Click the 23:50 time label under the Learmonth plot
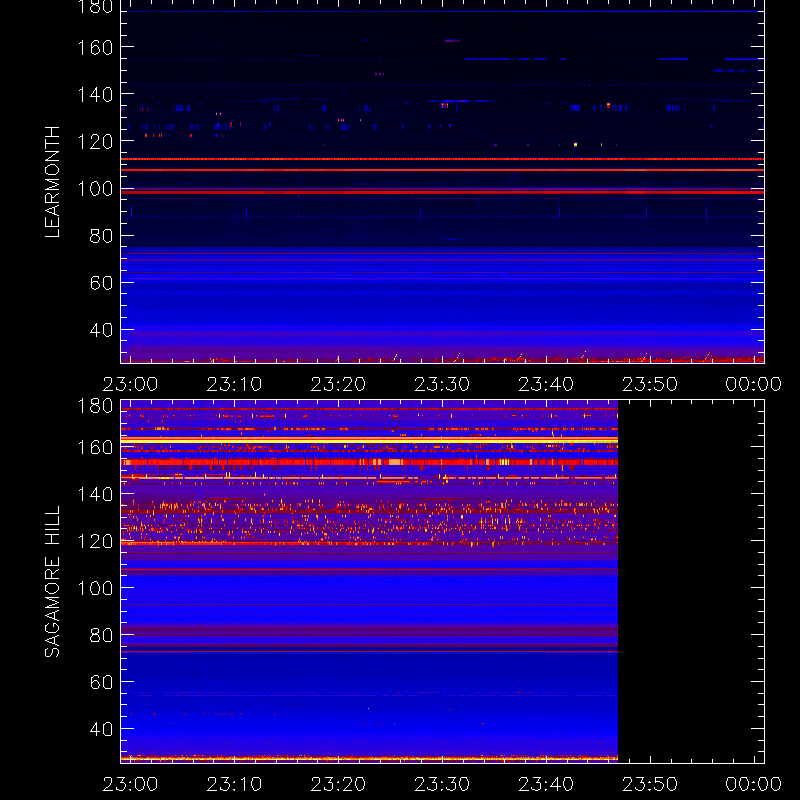 [x=650, y=384]
